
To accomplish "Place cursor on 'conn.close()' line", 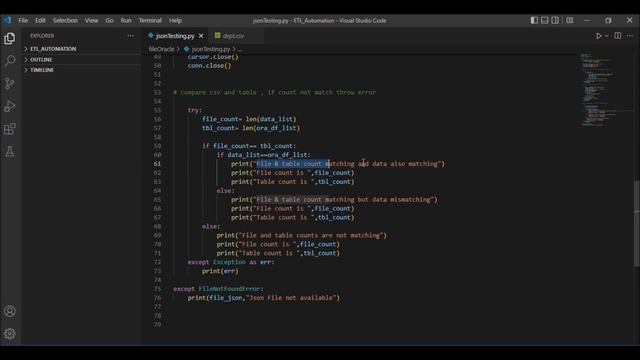I will click(x=209, y=65).
